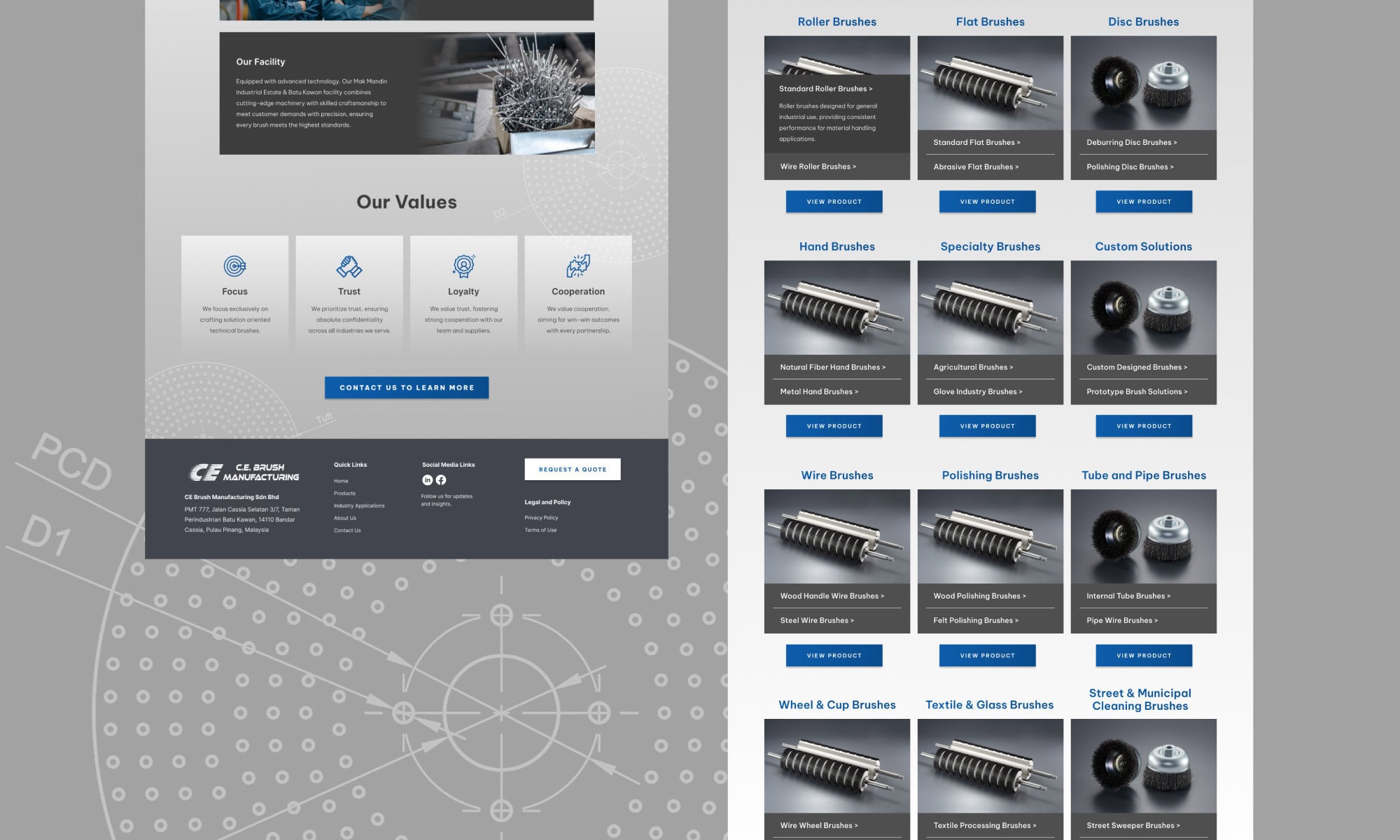Click the Internal Tube Brushes link
1400x840 pixels.
pyautogui.click(x=1129, y=596)
